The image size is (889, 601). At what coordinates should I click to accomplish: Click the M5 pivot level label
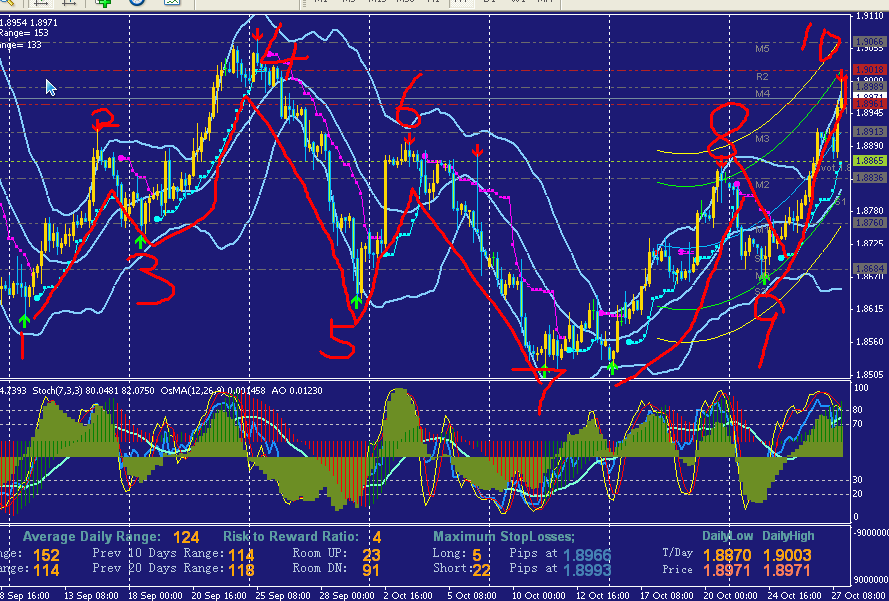[x=762, y=49]
